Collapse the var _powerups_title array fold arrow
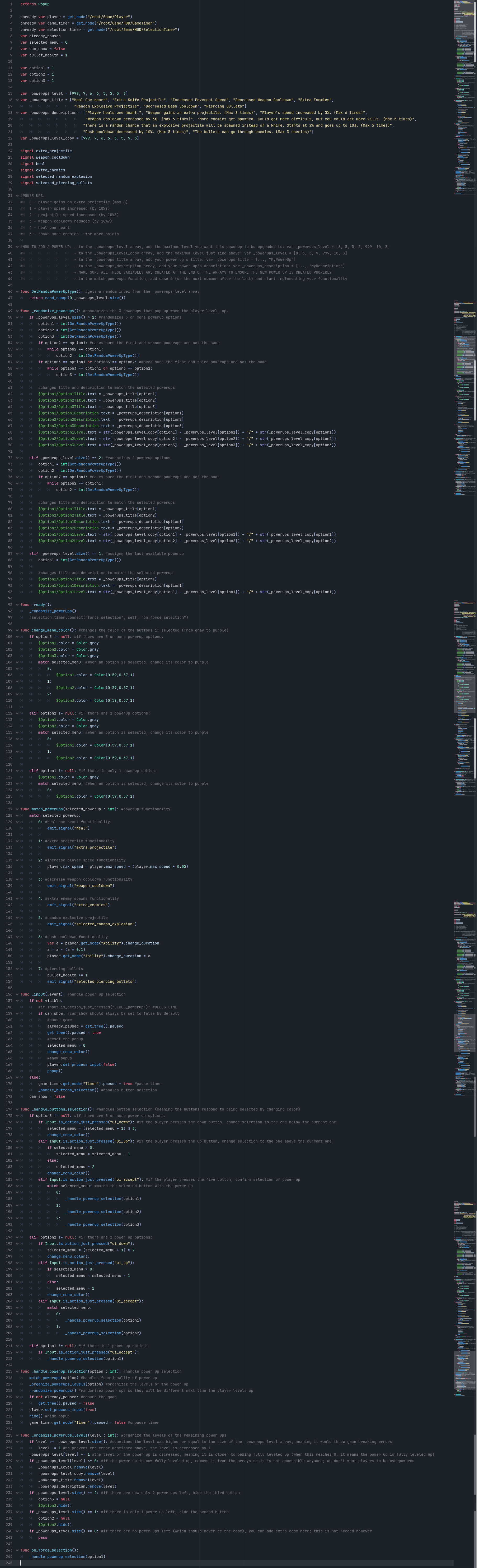Viewport: 477px width, 1568px height. [17, 100]
